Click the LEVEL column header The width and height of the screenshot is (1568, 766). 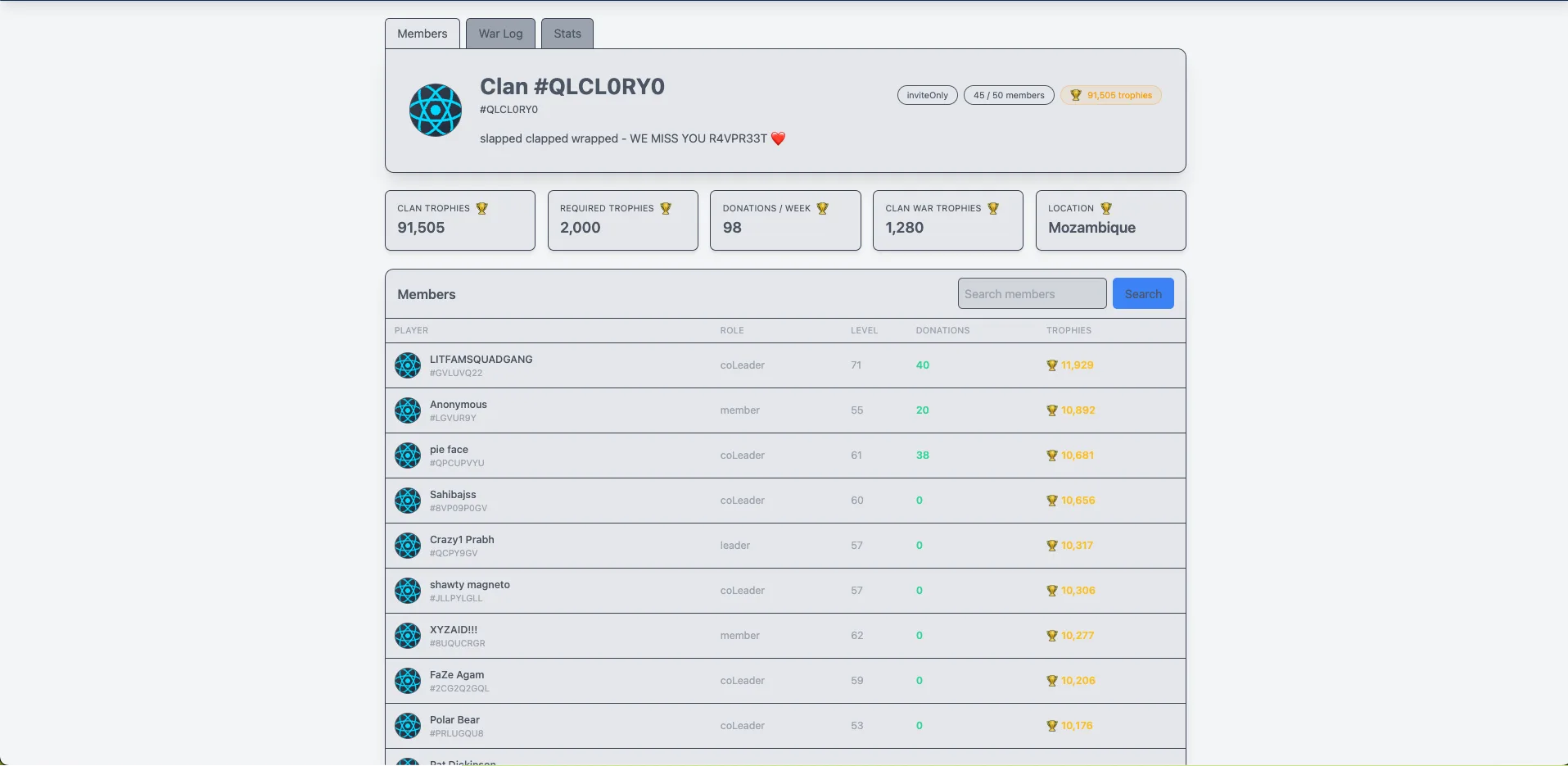point(864,330)
